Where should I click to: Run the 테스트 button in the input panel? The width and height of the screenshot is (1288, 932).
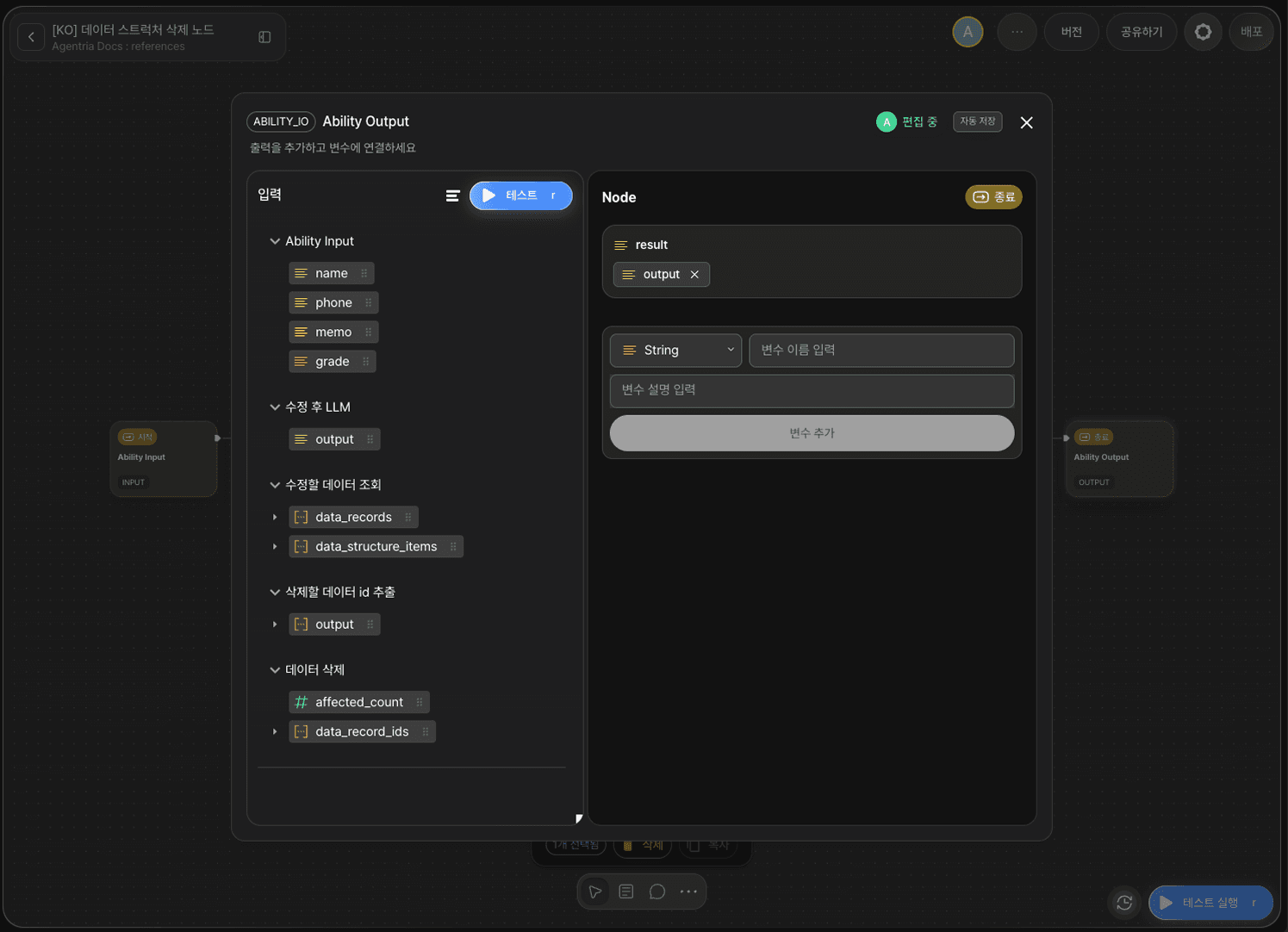520,196
